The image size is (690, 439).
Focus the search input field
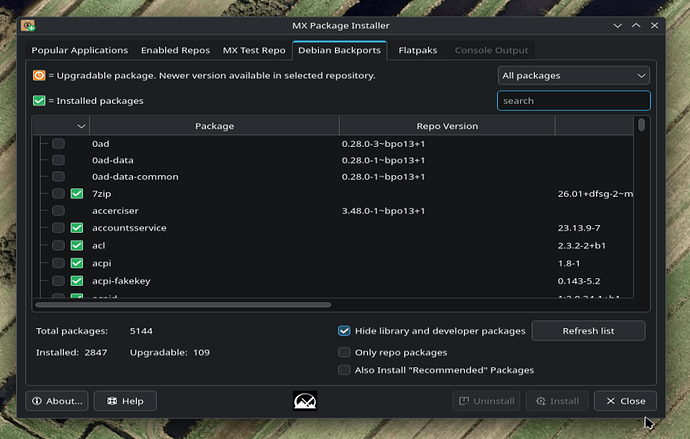pyautogui.click(x=573, y=101)
